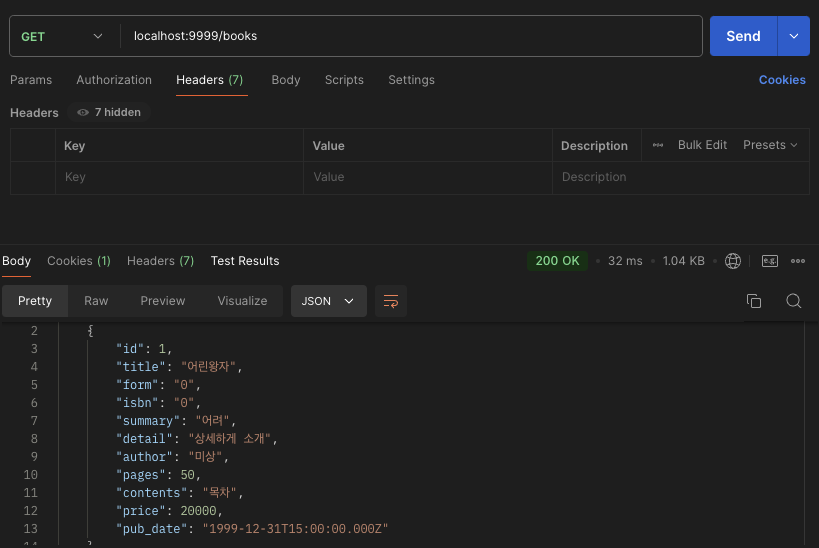Click the "title" key in the JSON
The image size is (819, 548).
tap(141, 367)
